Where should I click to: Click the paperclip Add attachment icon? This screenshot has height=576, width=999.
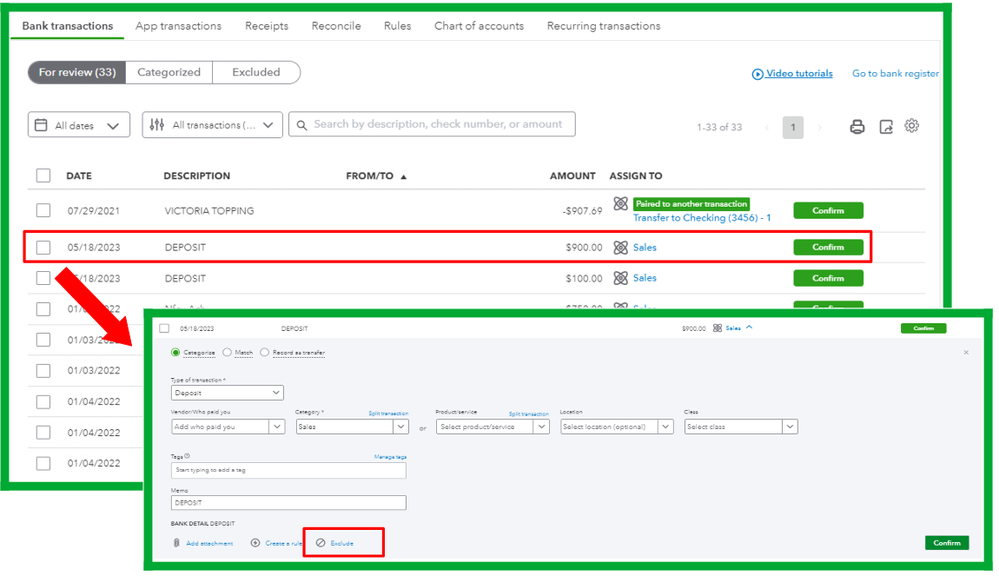pos(176,543)
